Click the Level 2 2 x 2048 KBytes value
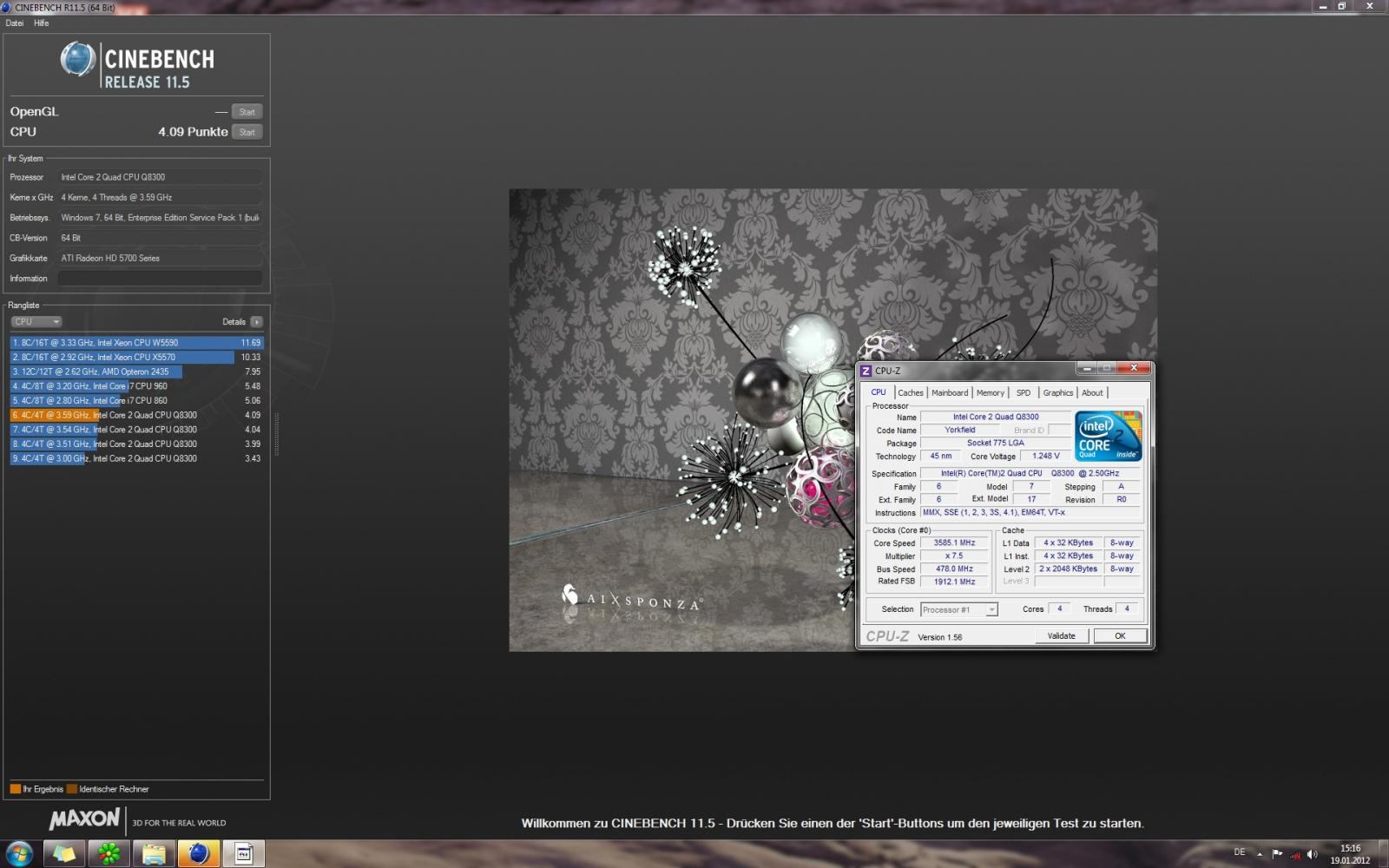Screen dimensions: 1389x868 pos(1069,569)
